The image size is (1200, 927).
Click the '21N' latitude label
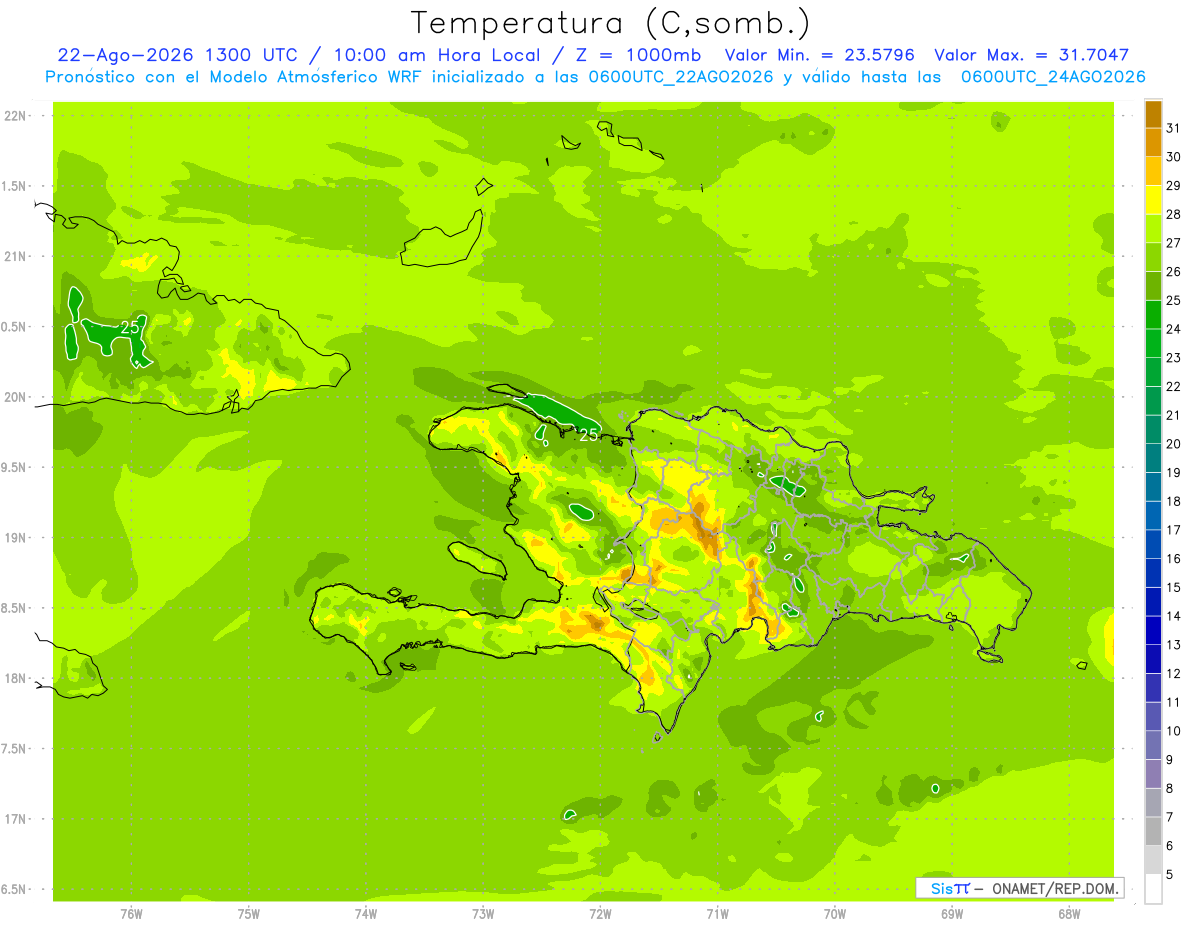click(x=14, y=256)
